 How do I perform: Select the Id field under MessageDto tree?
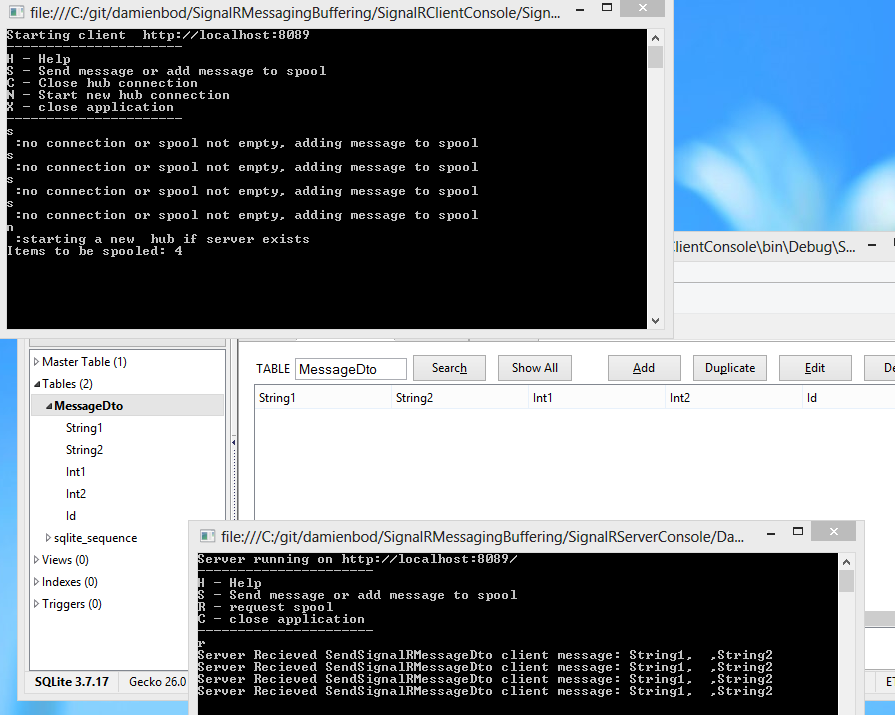(71, 516)
